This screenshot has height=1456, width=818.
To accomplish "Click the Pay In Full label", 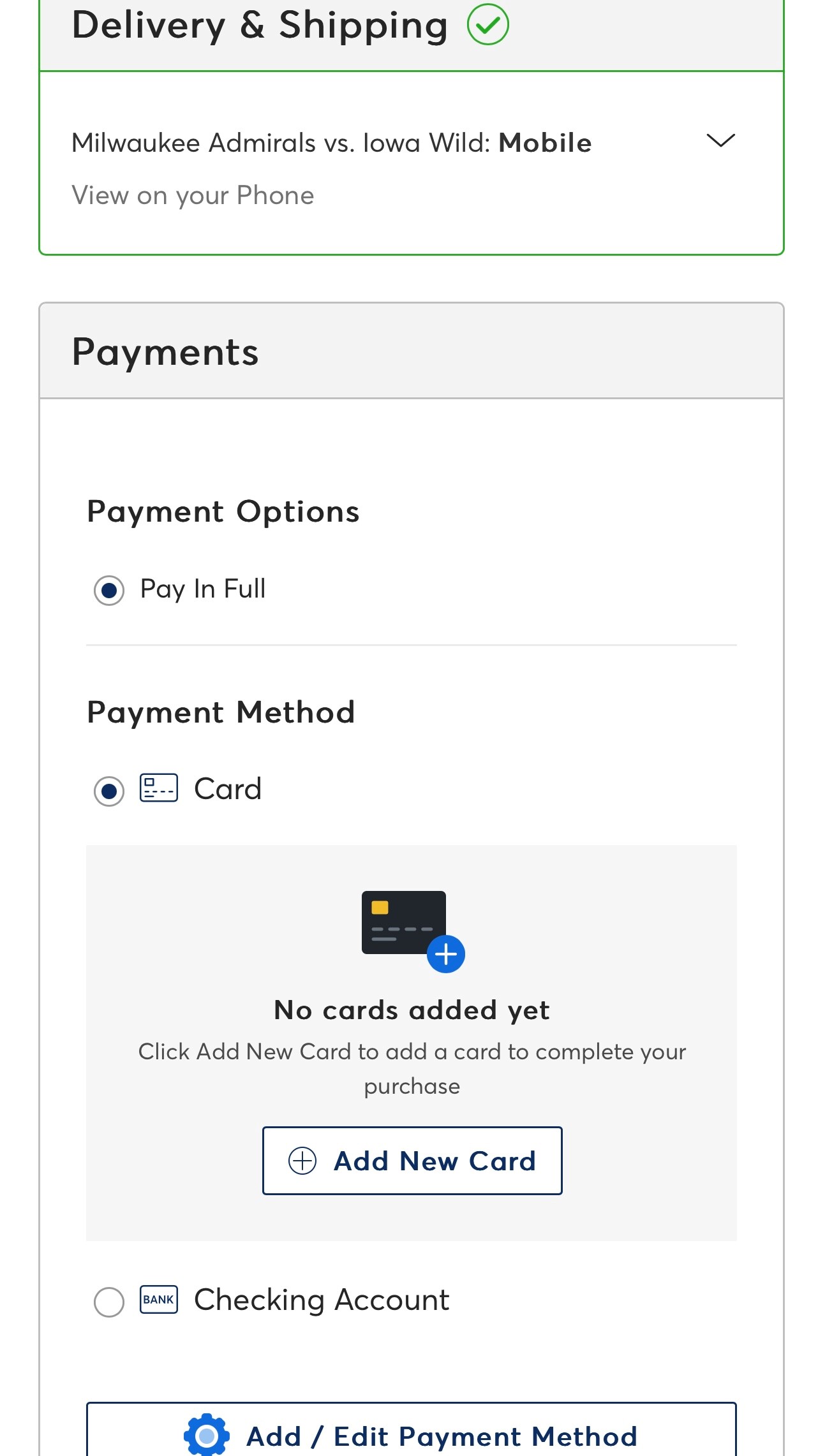I will [202, 589].
